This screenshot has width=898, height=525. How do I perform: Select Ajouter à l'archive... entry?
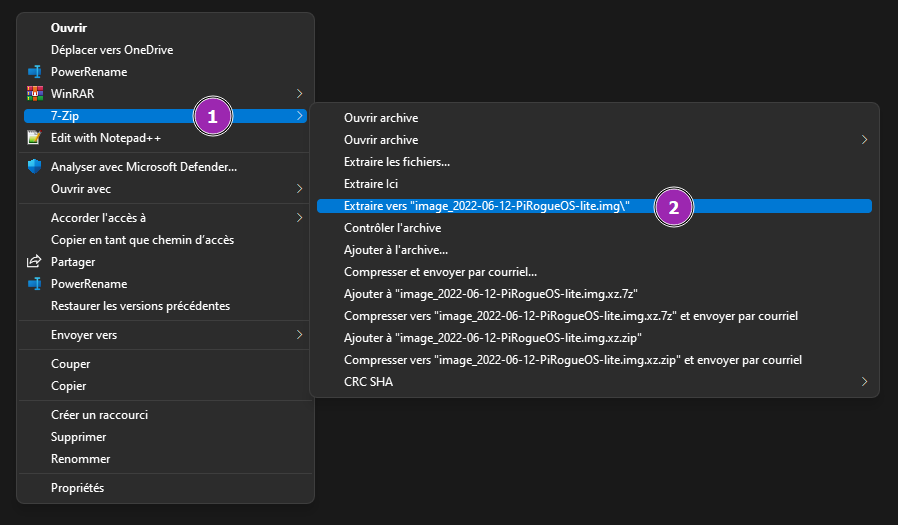(396, 250)
